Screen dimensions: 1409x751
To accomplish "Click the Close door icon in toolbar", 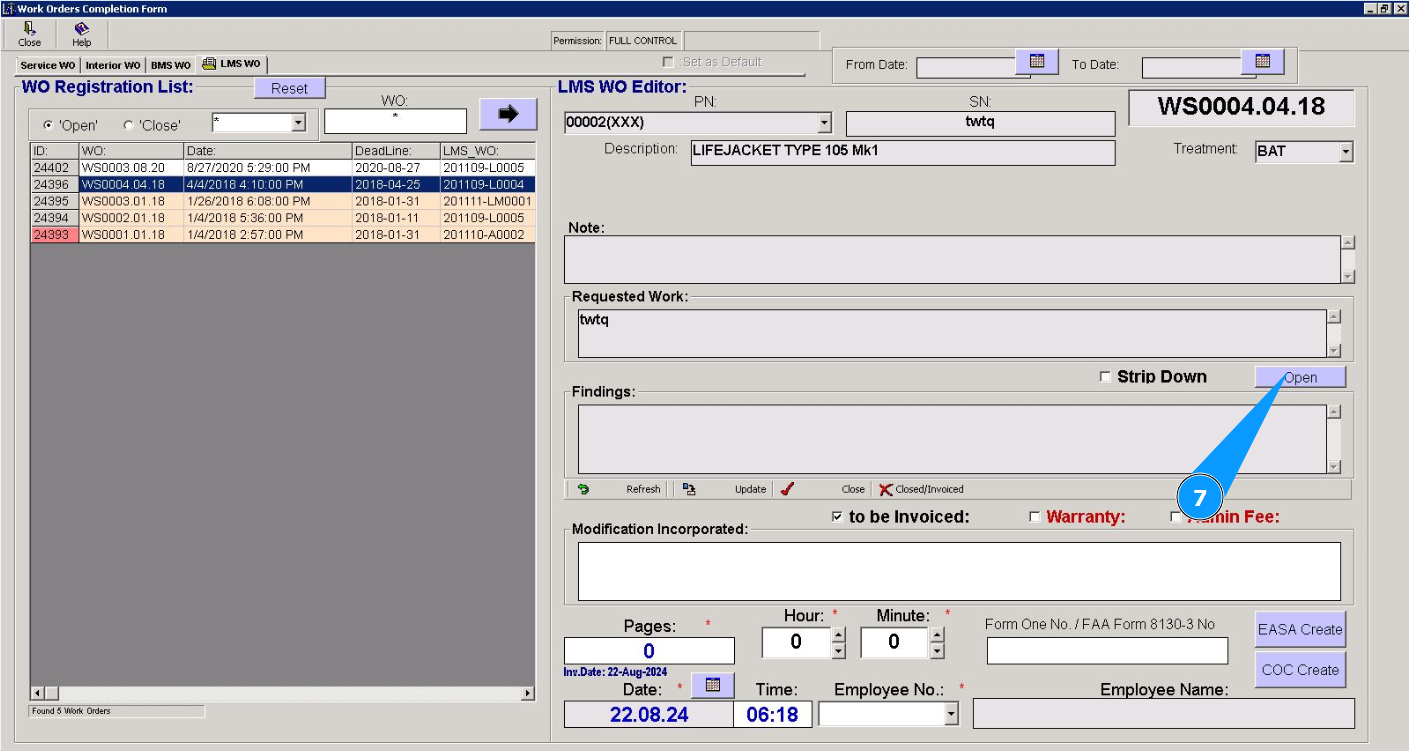I will coord(29,30).
